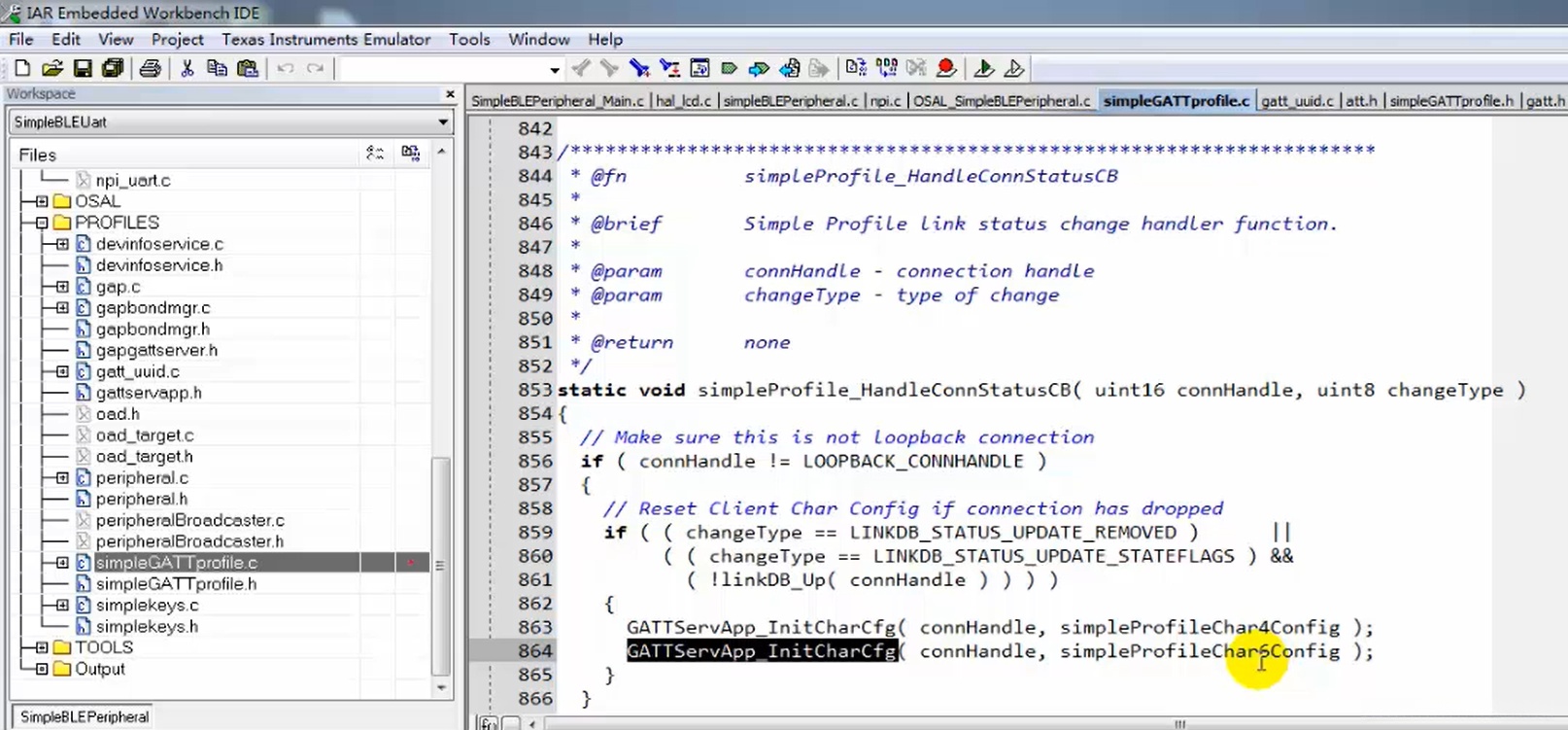1568x730 pixels.
Task: Click the Navigate Forward icon
Action: click(x=820, y=68)
